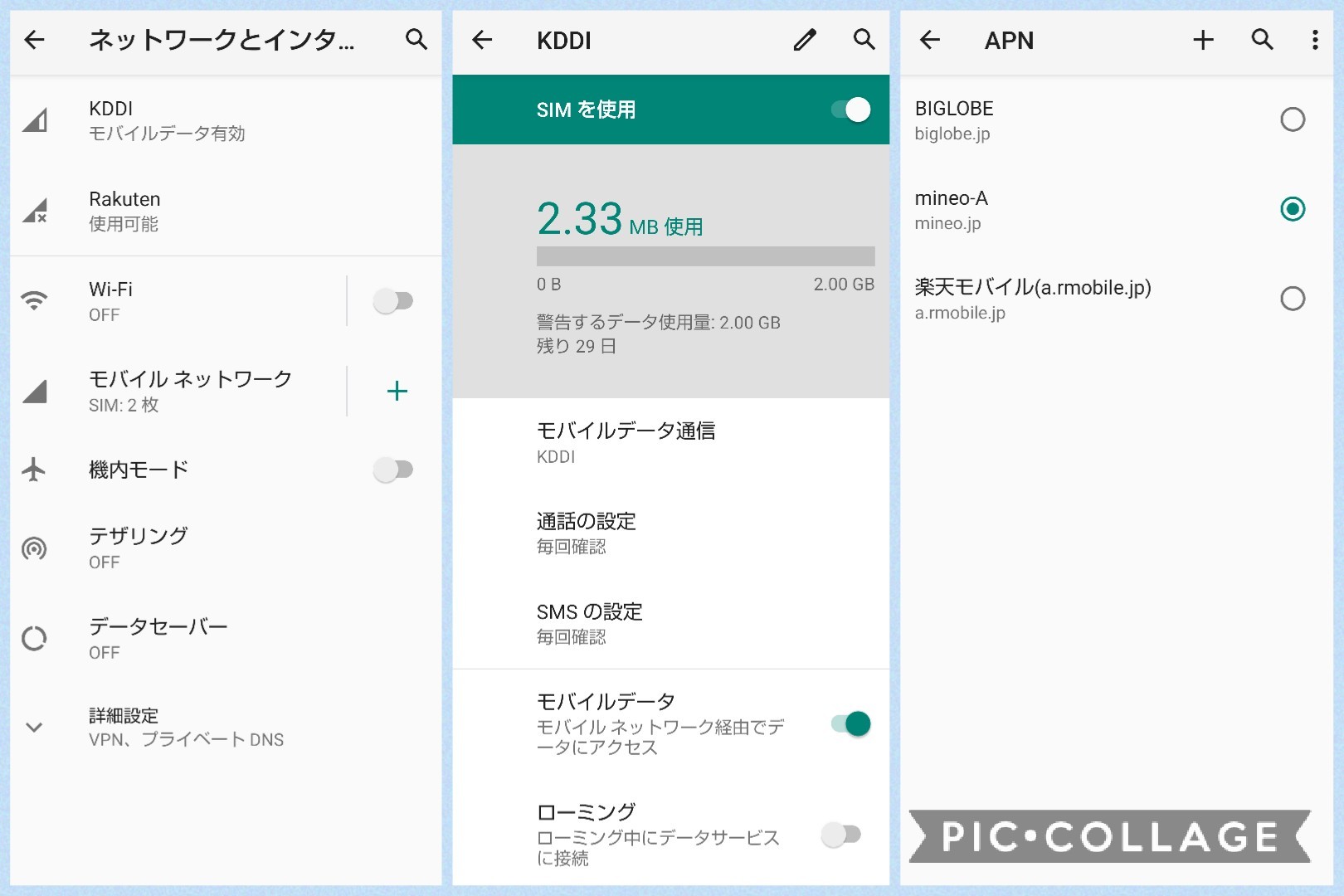Tap the Wi-Fi icon
1344x896 pixels.
(34, 300)
